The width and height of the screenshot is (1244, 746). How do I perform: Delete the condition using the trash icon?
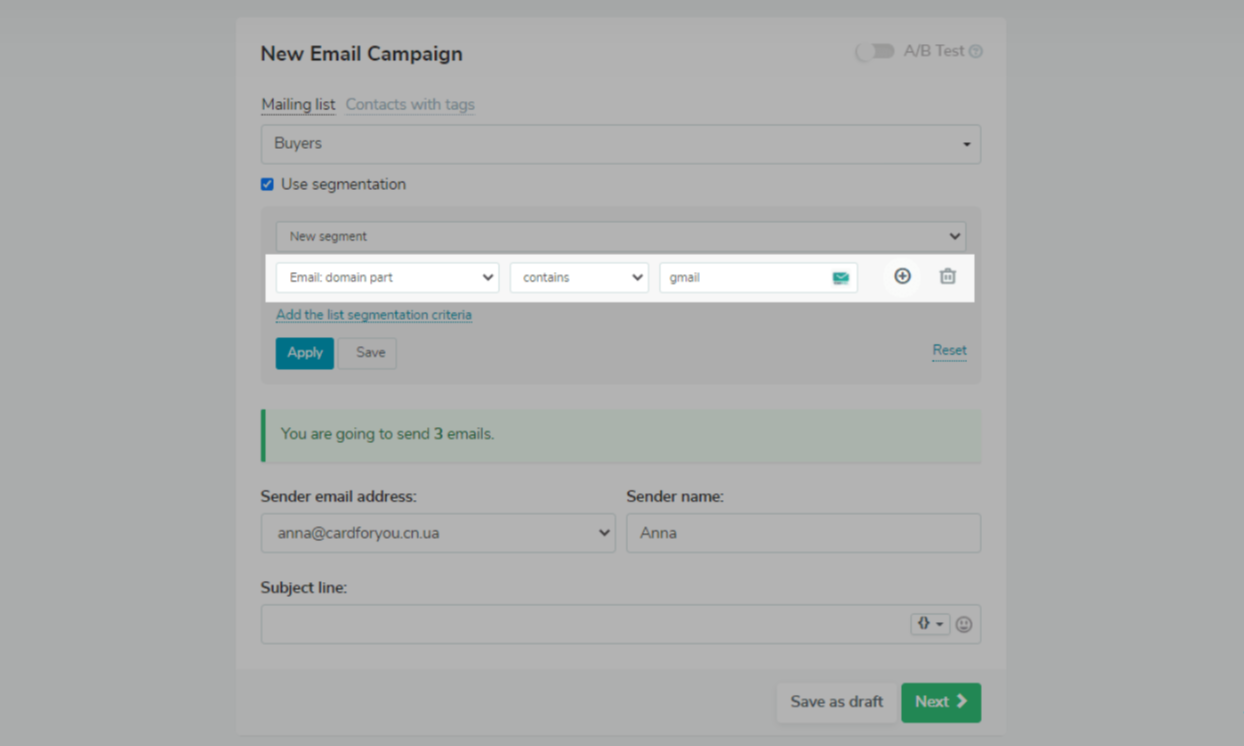[947, 276]
